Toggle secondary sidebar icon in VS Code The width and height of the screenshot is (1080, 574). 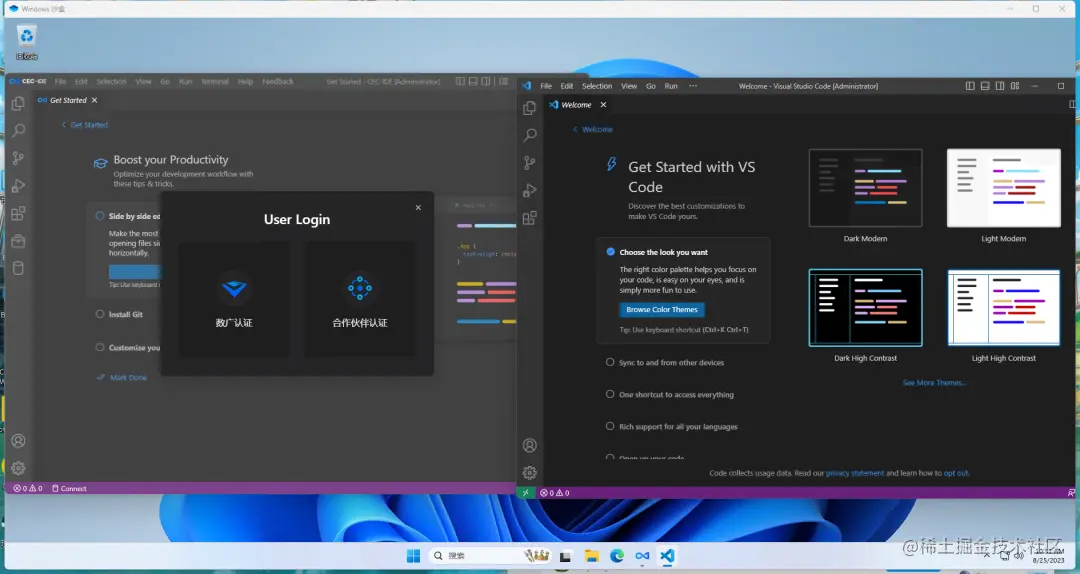(x=1000, y=86)
